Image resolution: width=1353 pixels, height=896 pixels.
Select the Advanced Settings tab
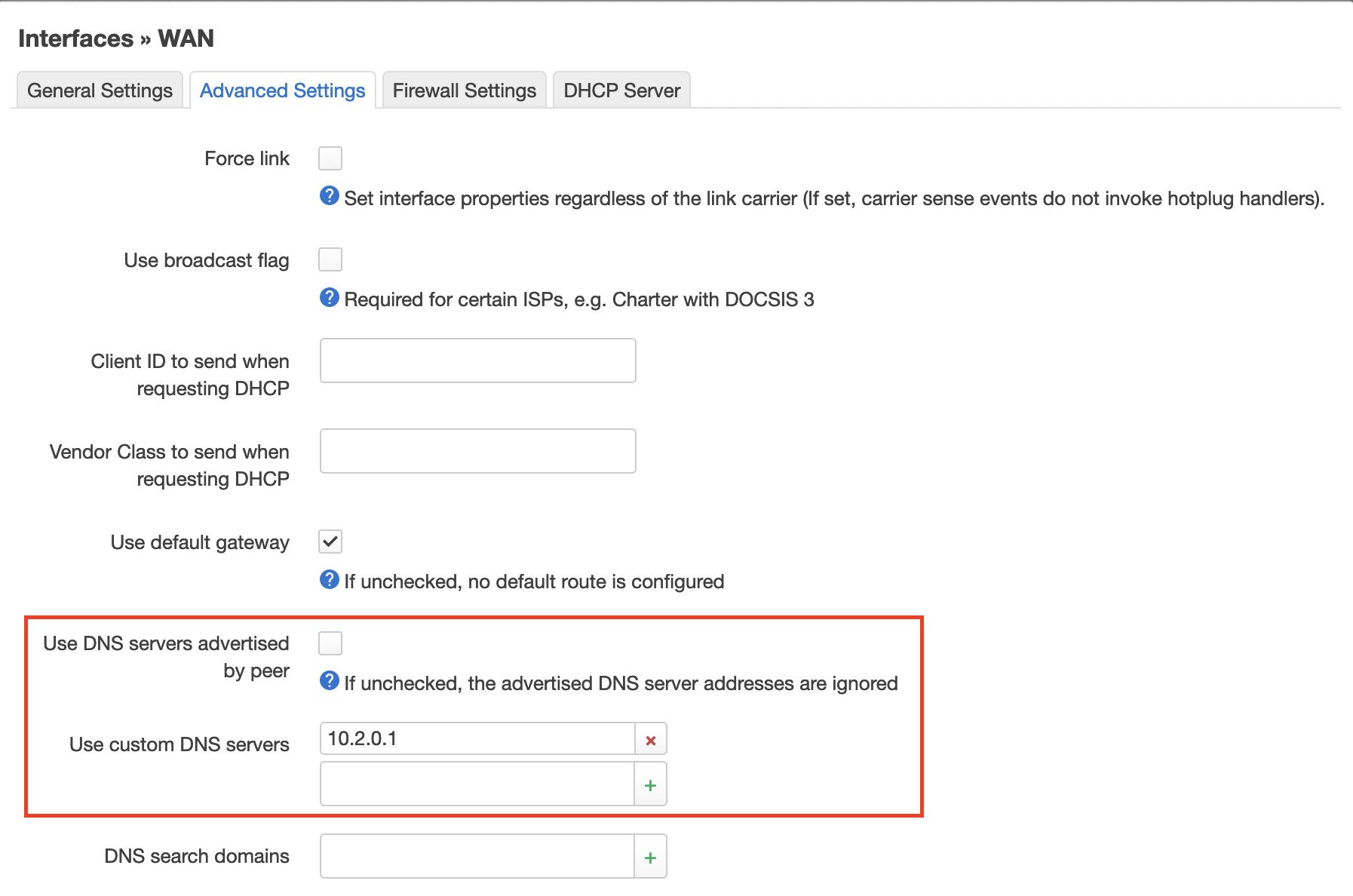click(283, 91)
